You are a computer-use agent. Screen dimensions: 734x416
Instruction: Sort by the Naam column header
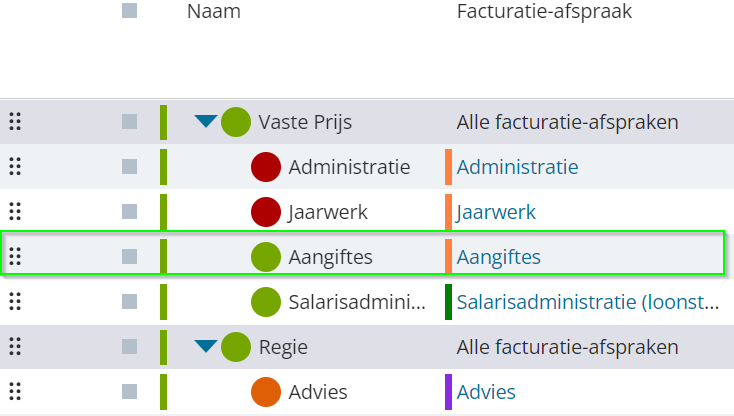tap(213, 11)
